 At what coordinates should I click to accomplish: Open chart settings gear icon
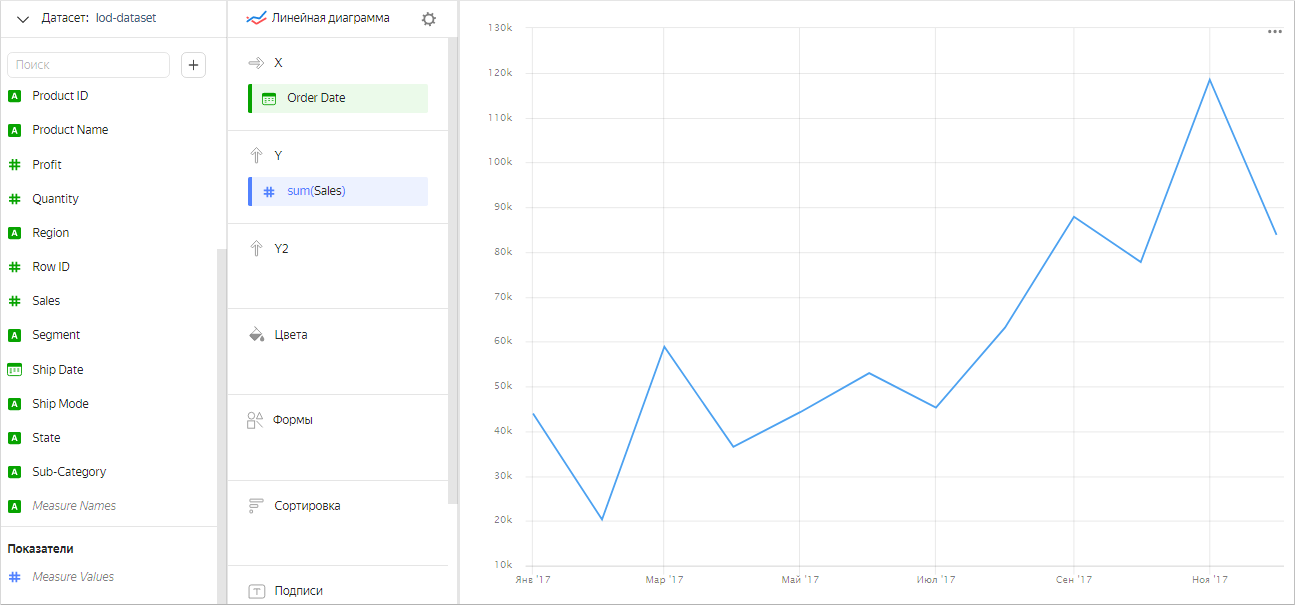coord(429,19)
